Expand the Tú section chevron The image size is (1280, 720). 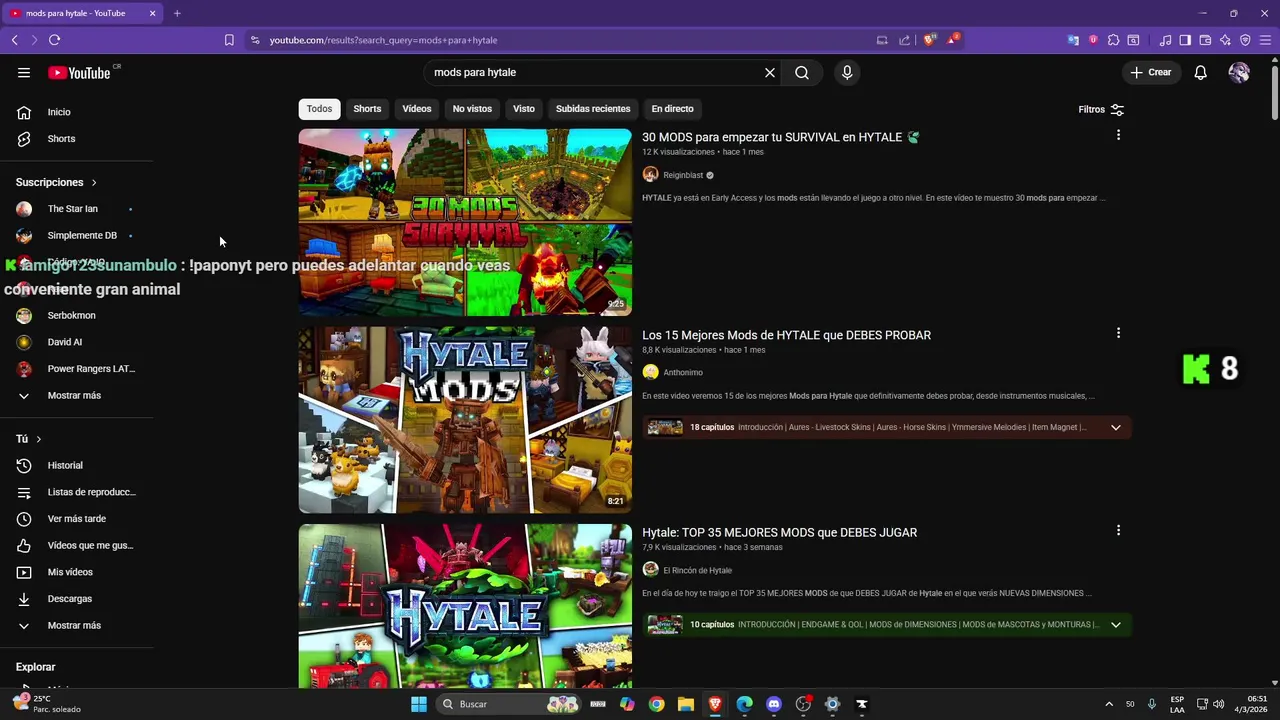pos(39,439)
